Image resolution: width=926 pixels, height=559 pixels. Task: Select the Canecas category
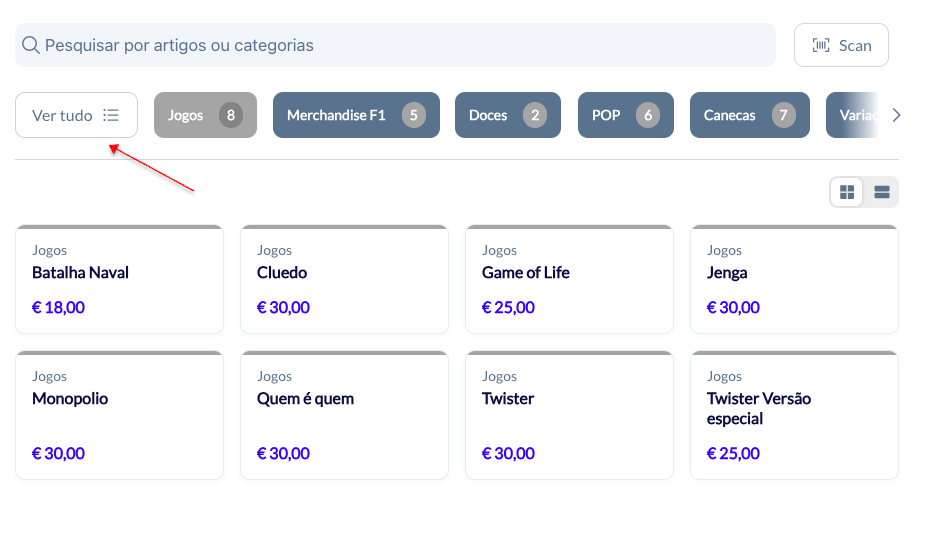pos(749,115)
